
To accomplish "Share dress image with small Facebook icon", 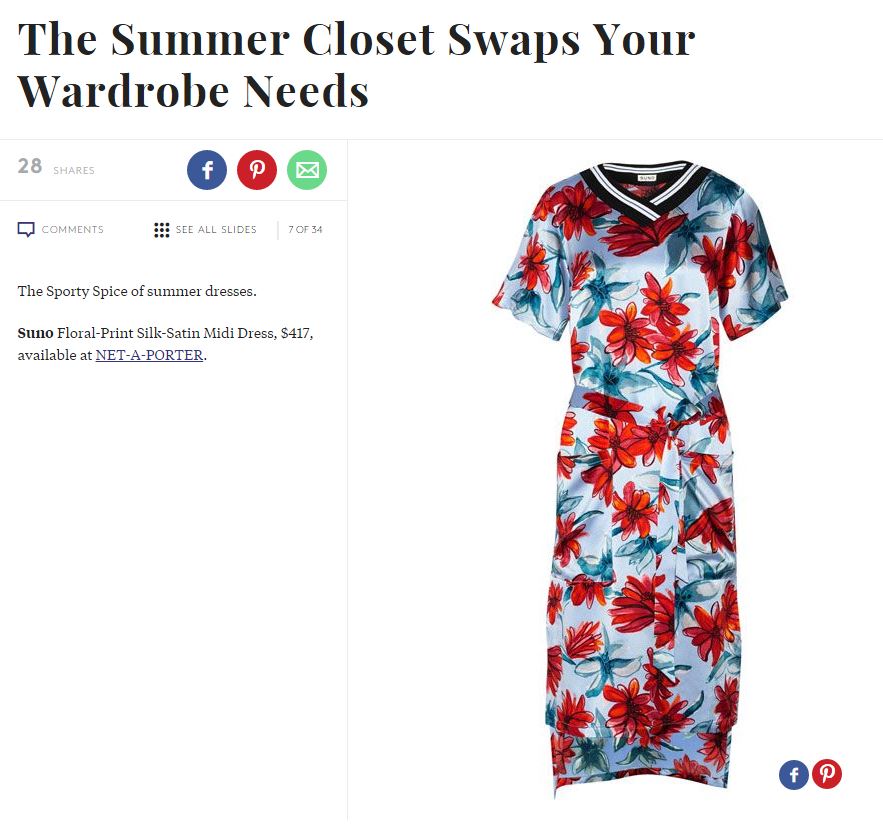I will (x=794, y=774).
